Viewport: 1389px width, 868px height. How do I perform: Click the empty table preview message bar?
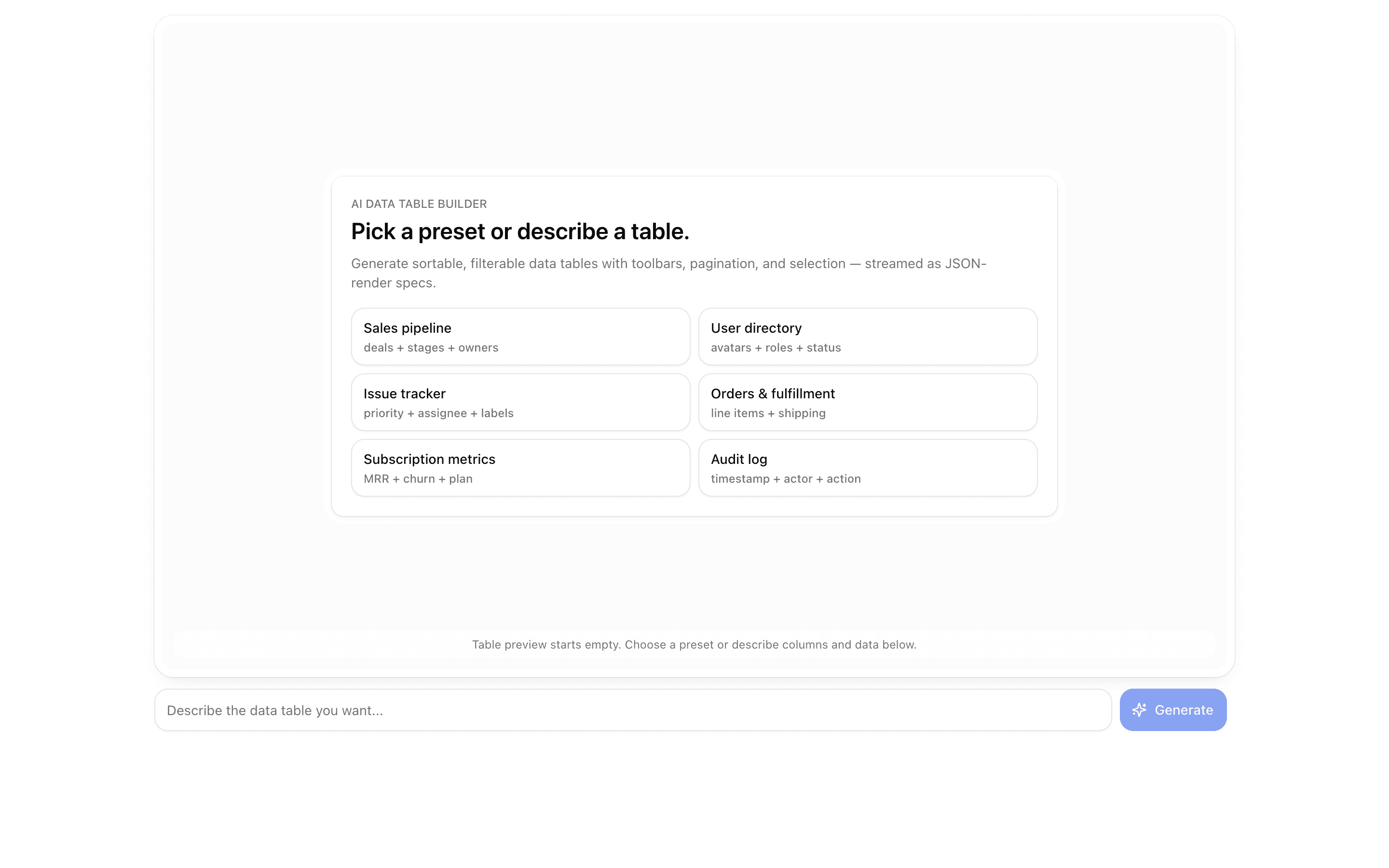click(x=694, y=644)
